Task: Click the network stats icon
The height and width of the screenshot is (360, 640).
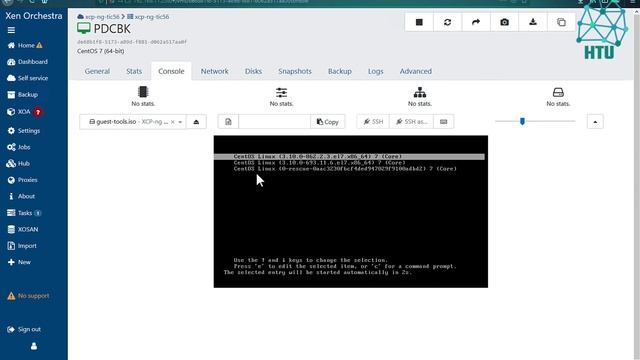Action: click(x=420, y=92)
